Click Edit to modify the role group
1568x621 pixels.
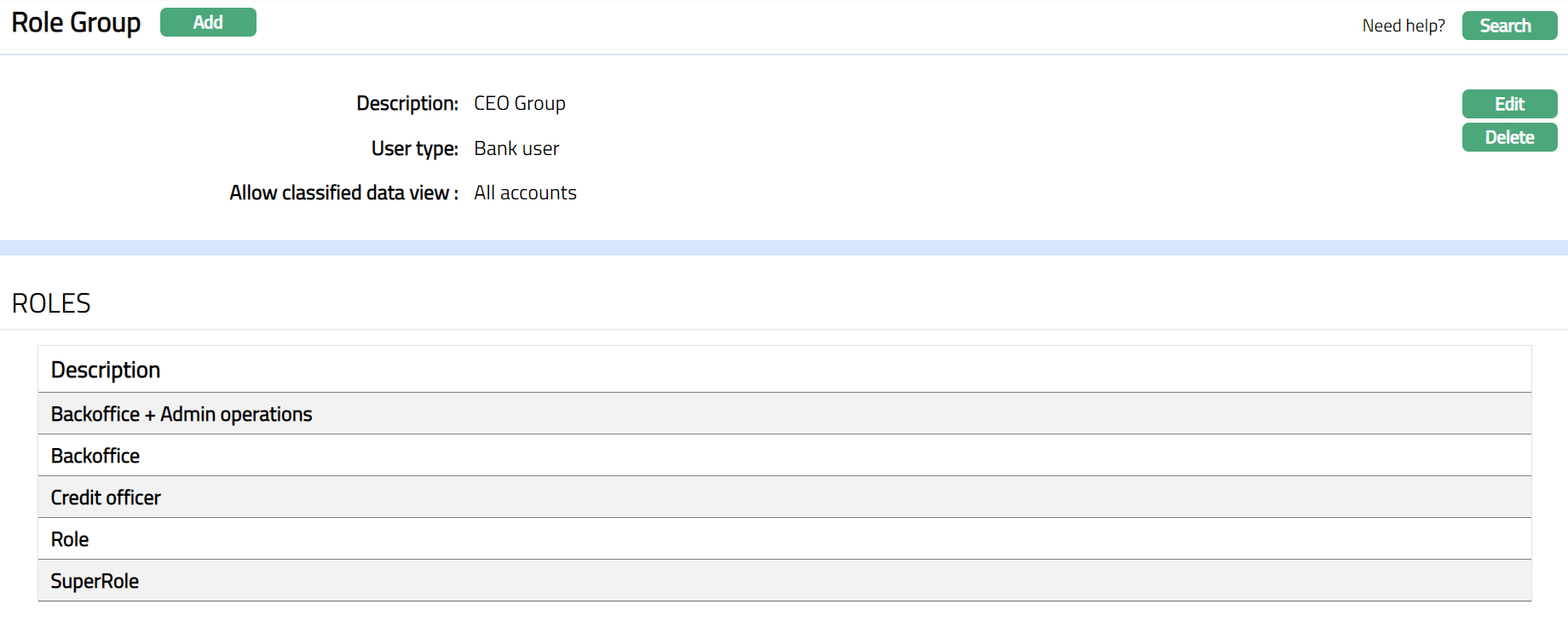pos(1509,104)
